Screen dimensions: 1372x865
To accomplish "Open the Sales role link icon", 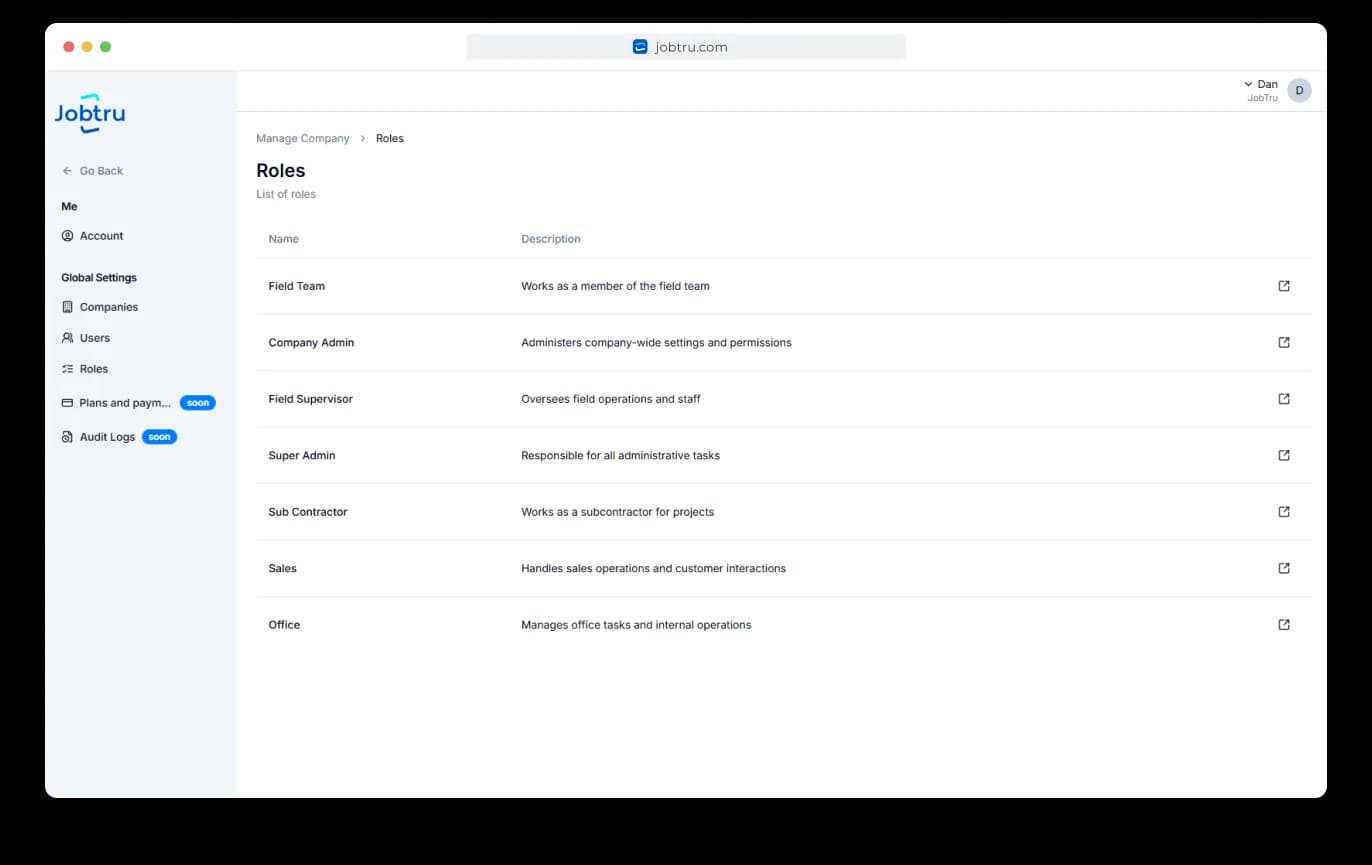I will coord(1284,568).
